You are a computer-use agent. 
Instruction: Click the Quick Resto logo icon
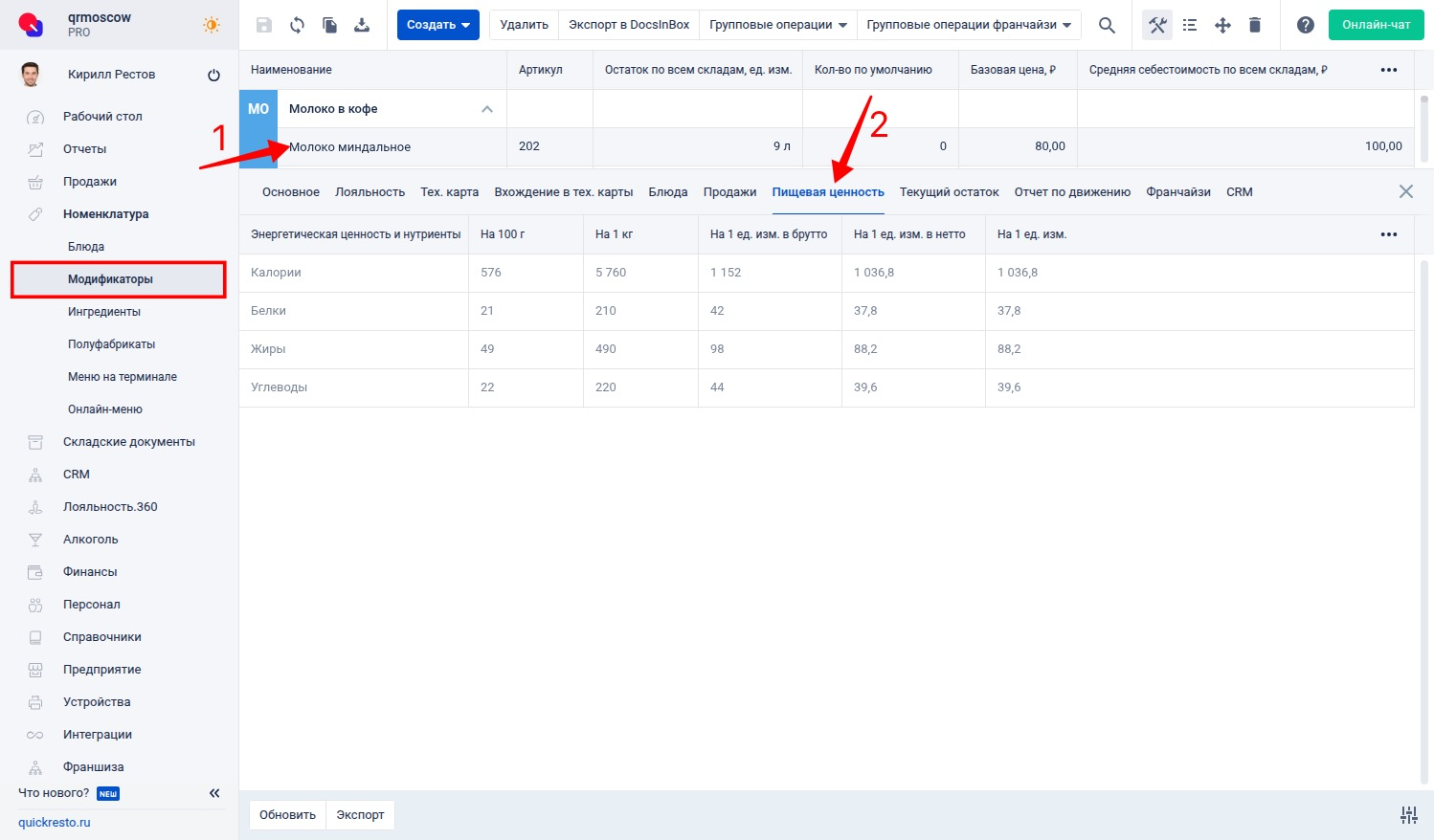click(x=31, y=25)
